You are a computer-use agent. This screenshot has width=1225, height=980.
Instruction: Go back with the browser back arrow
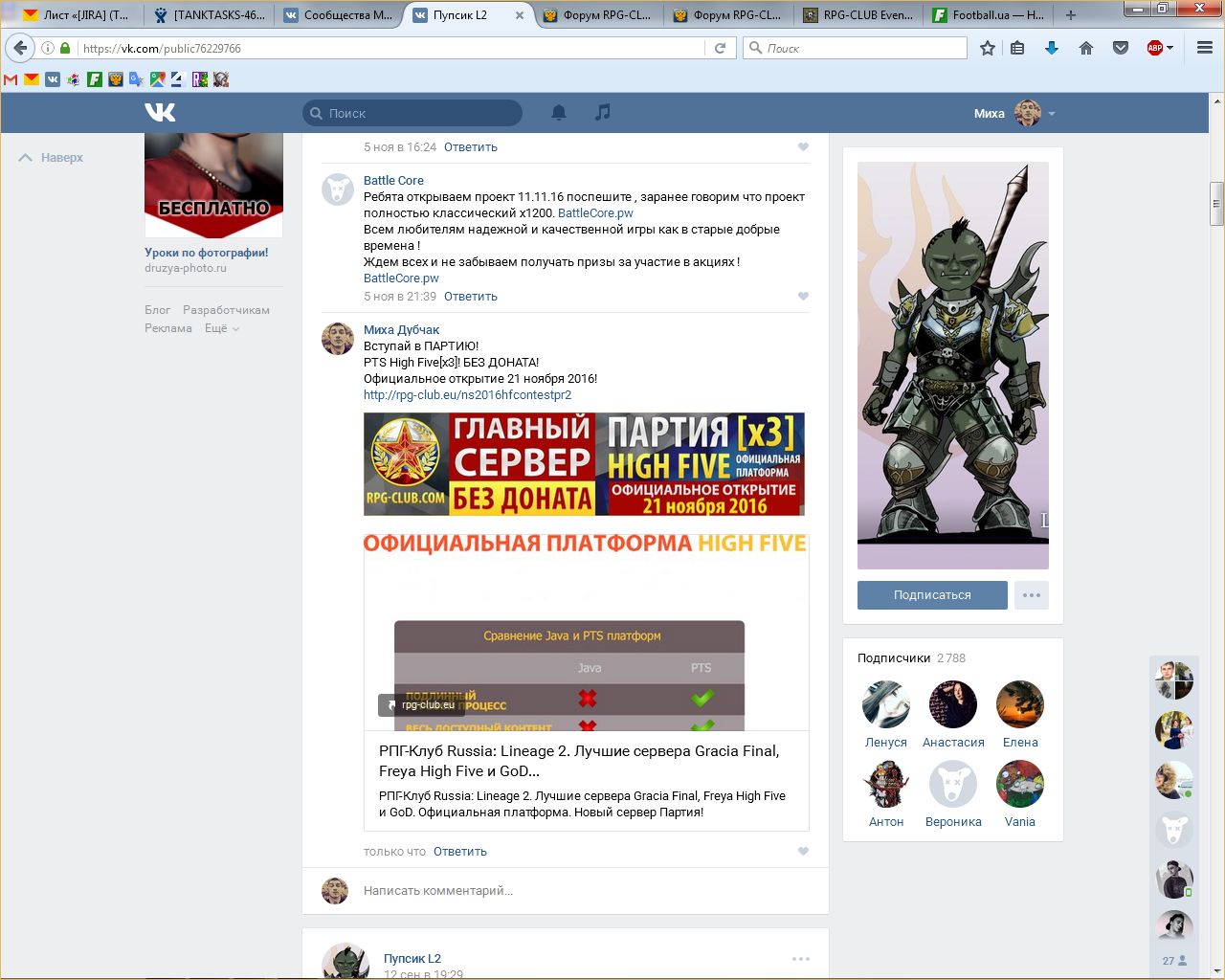[x=20, y=48]
